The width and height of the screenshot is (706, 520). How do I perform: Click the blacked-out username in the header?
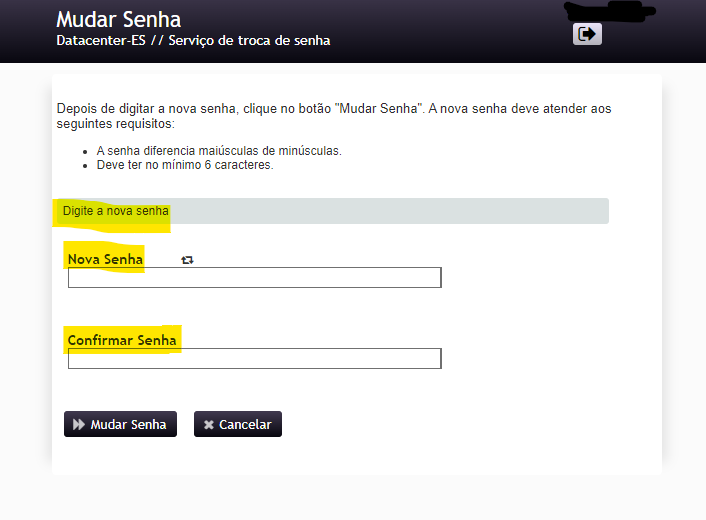tap(609, 13)
